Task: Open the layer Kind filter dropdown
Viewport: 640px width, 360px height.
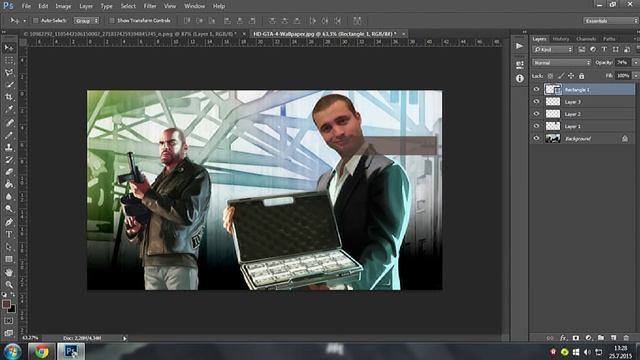Action: [553, 49]
